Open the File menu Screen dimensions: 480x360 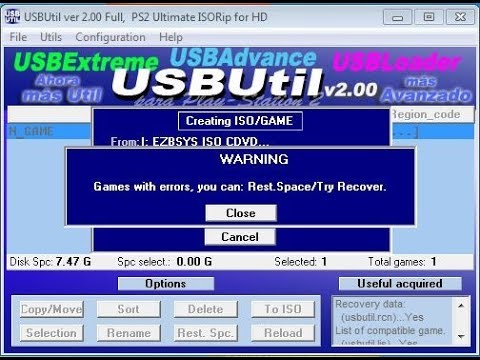18,37
